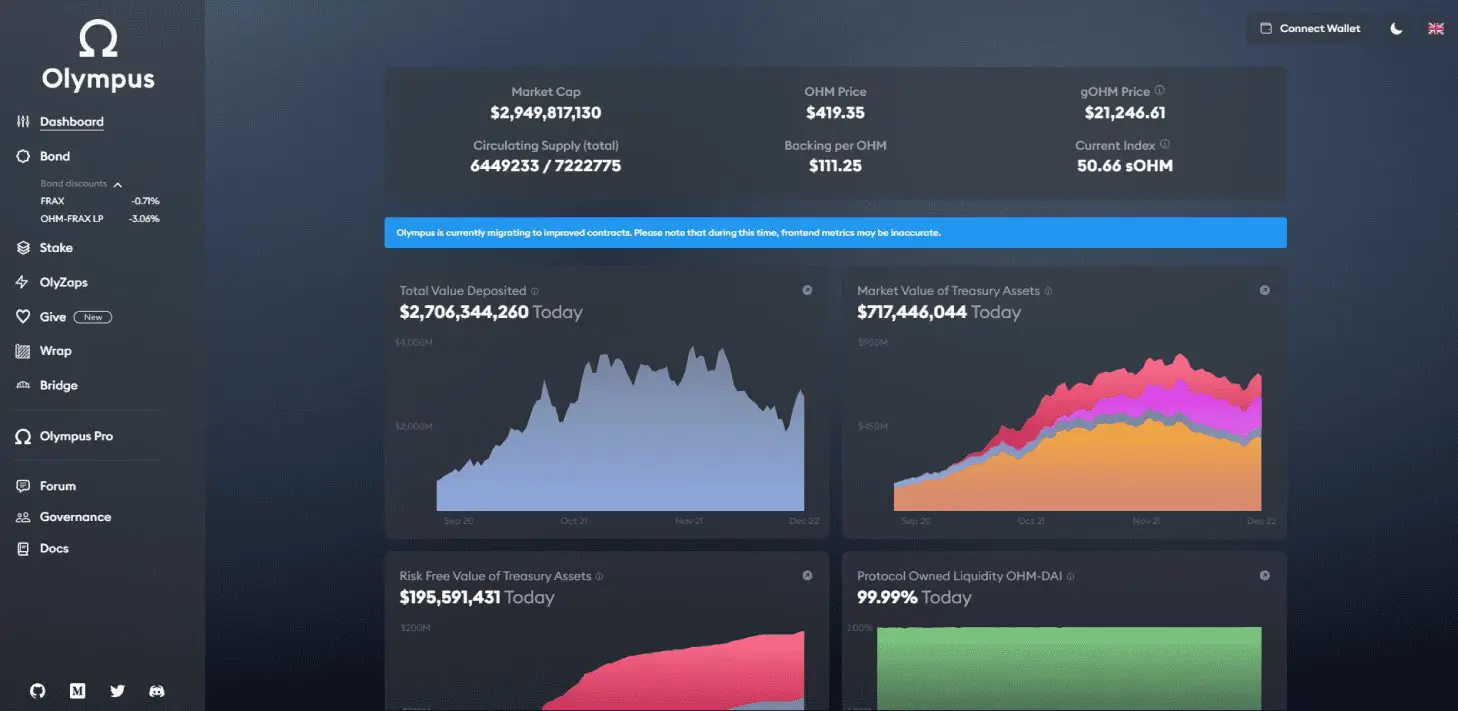This screenshot has height=711, width=1458.
Task: Open the Olympus Pro link
Action: [x=76, y=437]
